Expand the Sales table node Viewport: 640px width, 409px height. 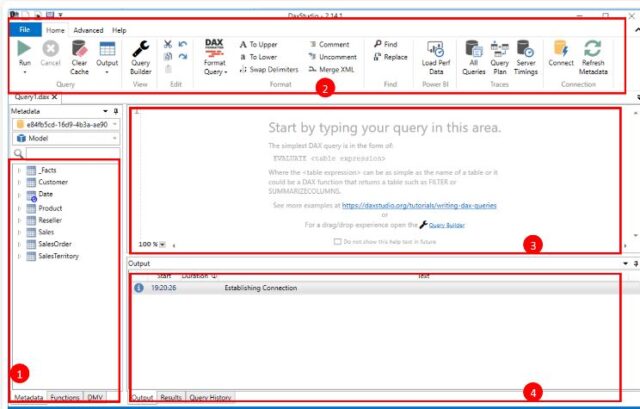click(x=19, y=232)
